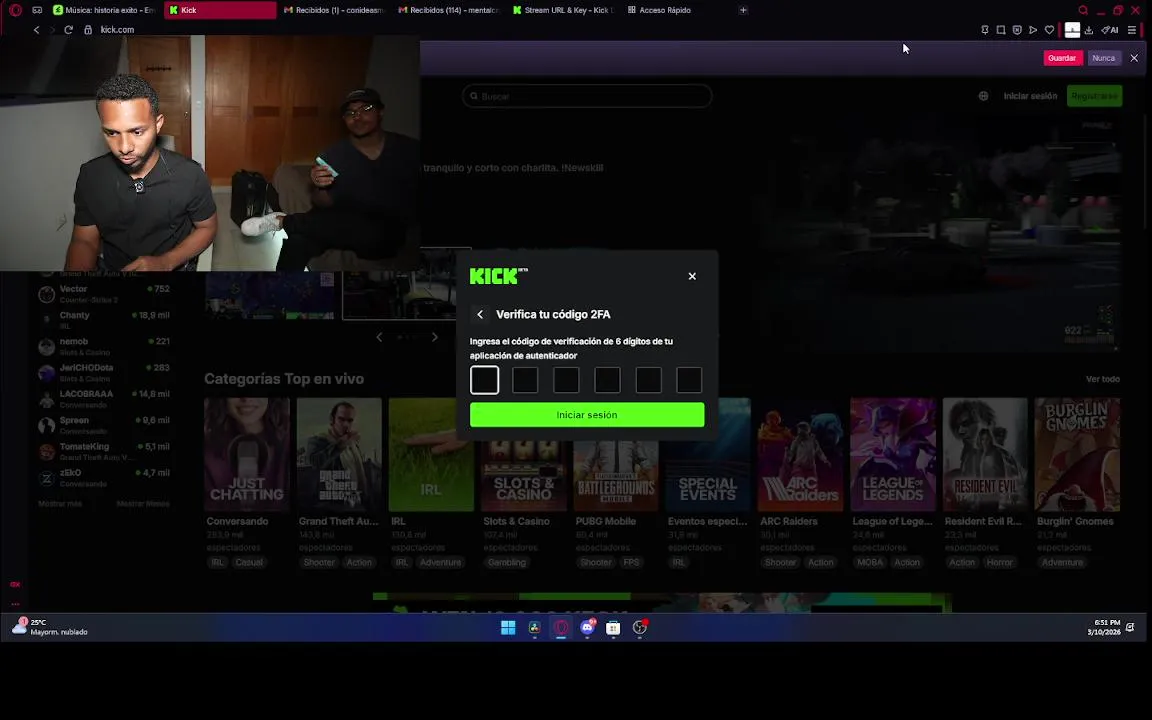This screenshot has width=1152, height=720.
Task: Click the sixth 2FA digit box
Action: [x=689, y=380]
